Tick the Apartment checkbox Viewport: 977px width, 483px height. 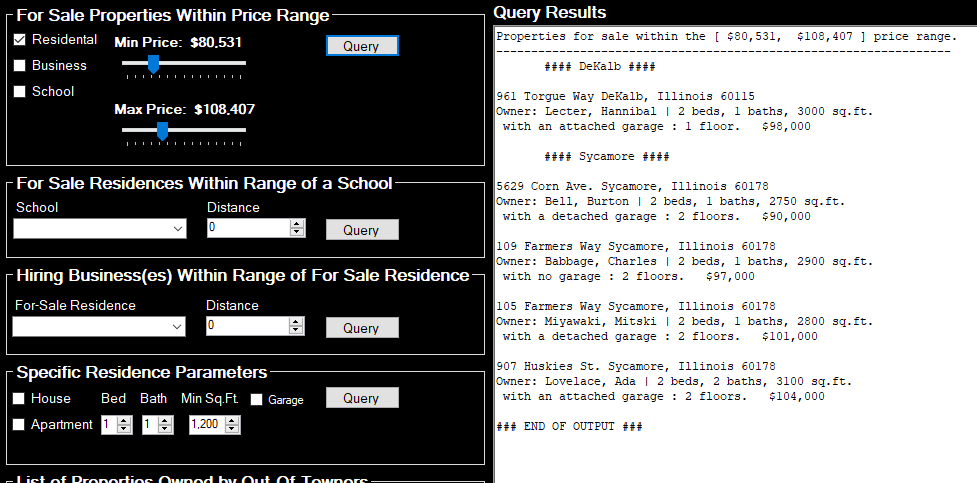click(x=20, y=425)
